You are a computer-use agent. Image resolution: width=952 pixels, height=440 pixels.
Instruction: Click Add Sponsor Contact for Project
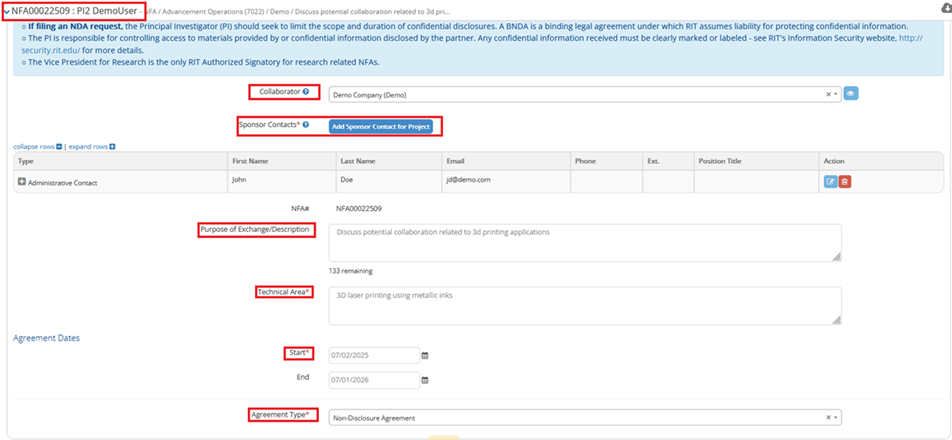click(380, 127)
